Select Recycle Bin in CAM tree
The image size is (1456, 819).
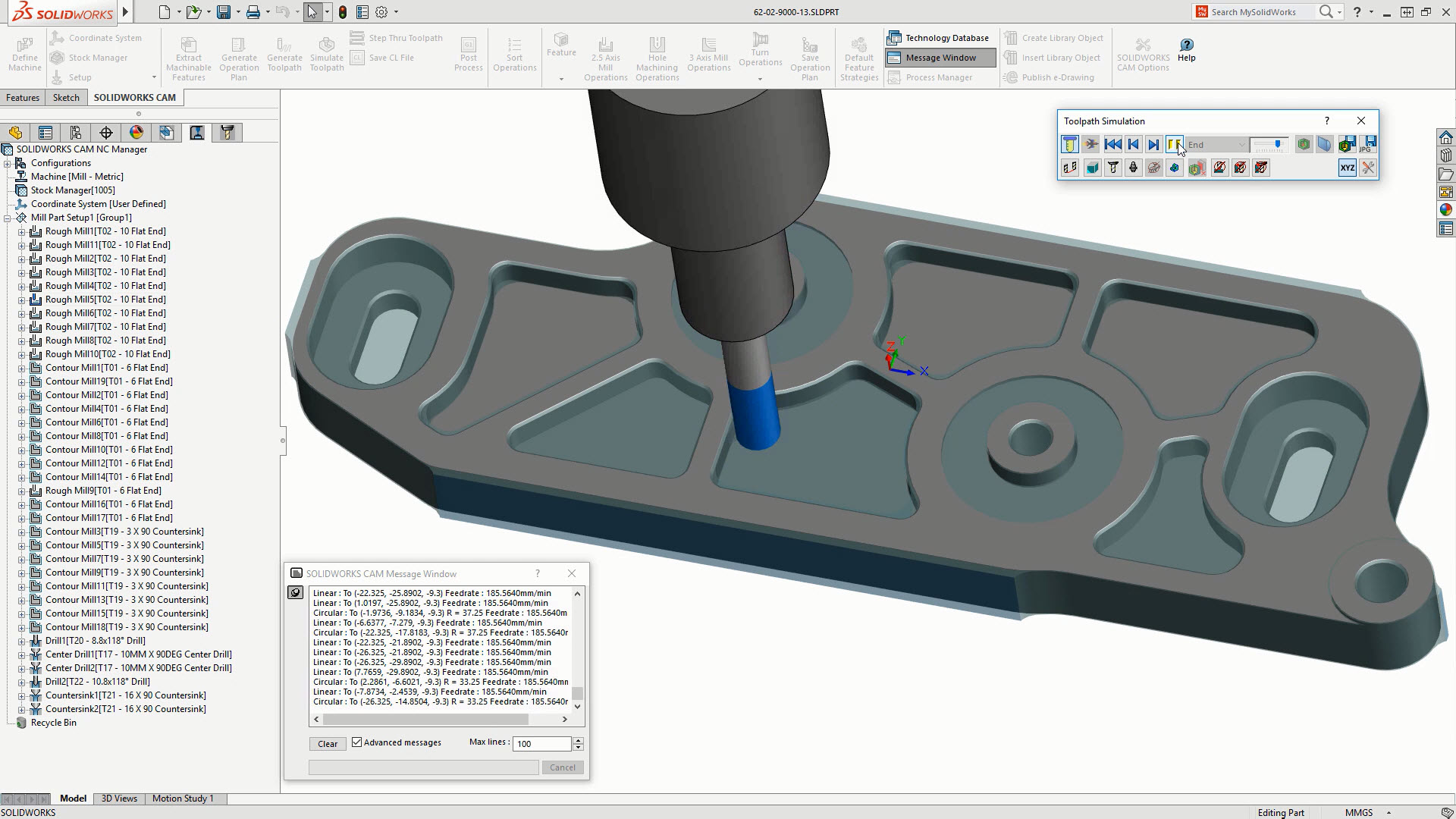[53, 723]
